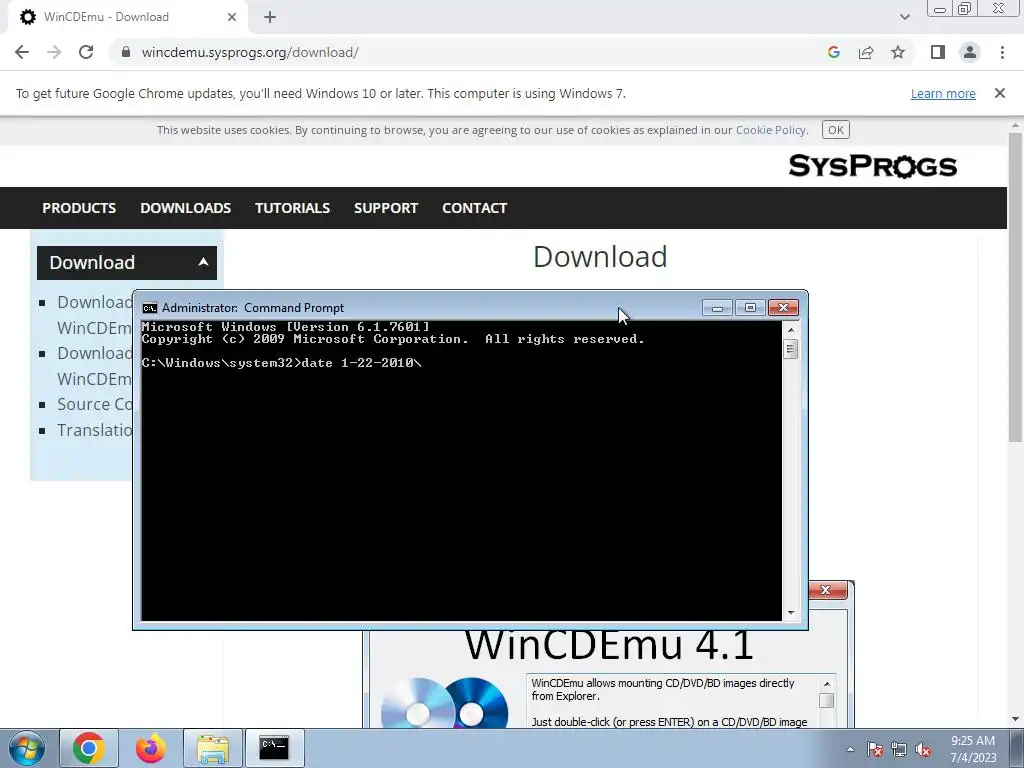1024x768 pixels.
Task: Open the DOWNLOADS menu item
Action: (x=185, y=208)
